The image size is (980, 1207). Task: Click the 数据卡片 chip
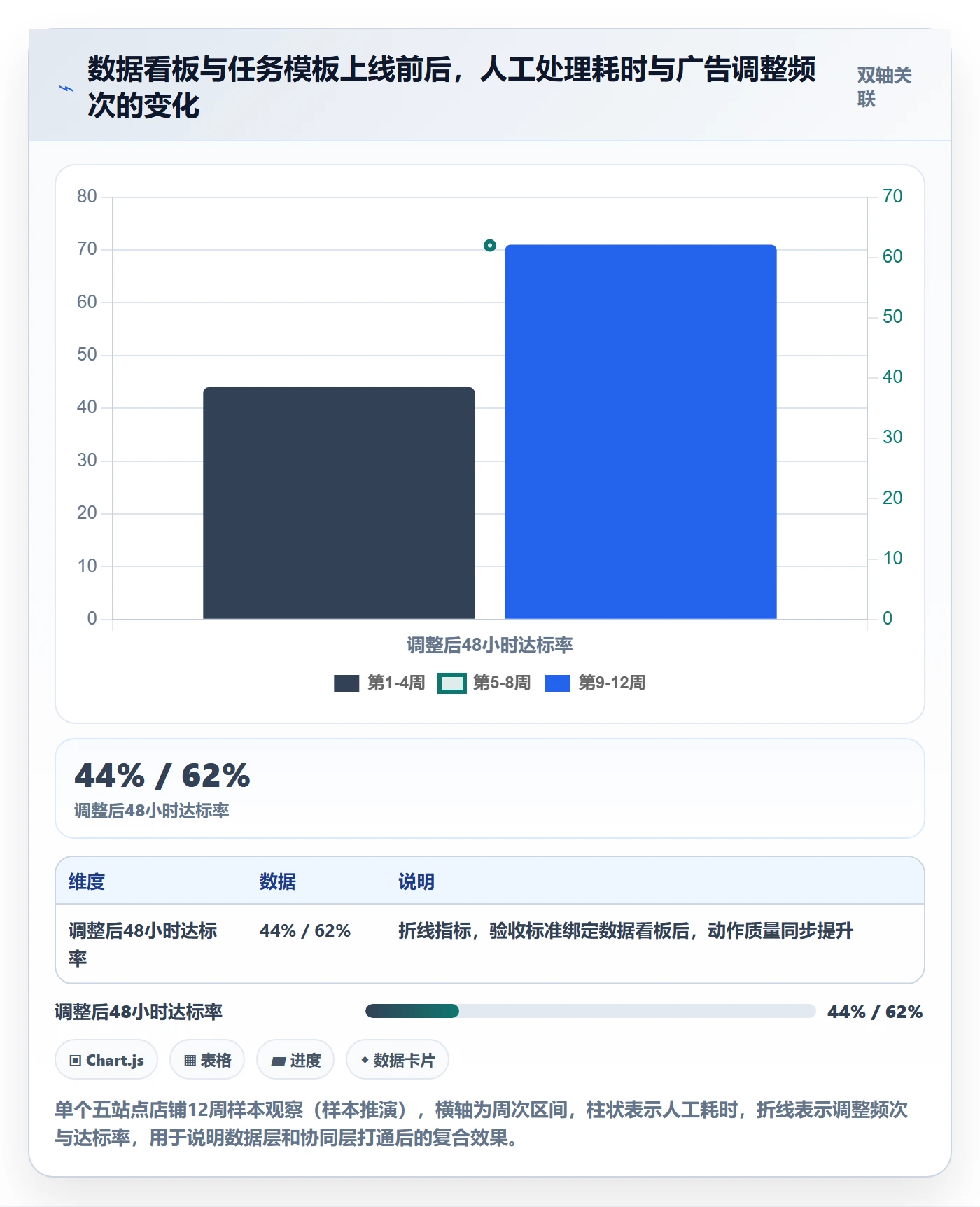tap(398, 1060)
